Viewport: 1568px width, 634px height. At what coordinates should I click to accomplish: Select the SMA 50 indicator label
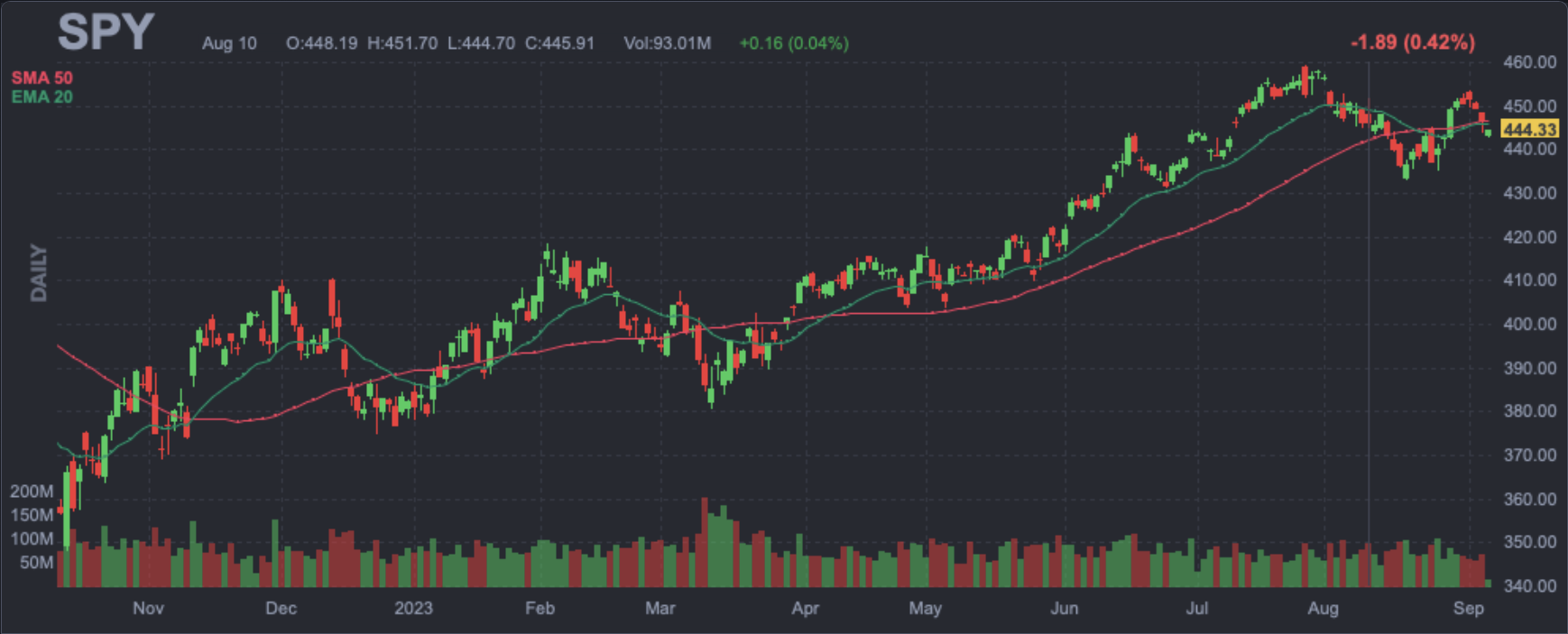tap(42, 78)
